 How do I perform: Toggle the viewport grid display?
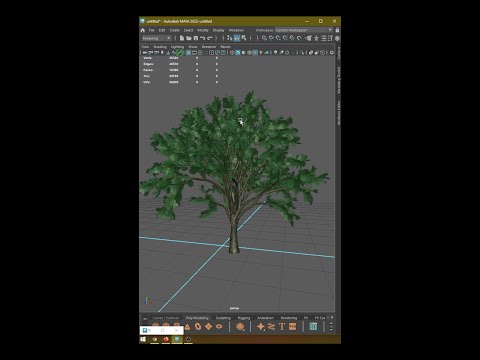coord(188,52)
